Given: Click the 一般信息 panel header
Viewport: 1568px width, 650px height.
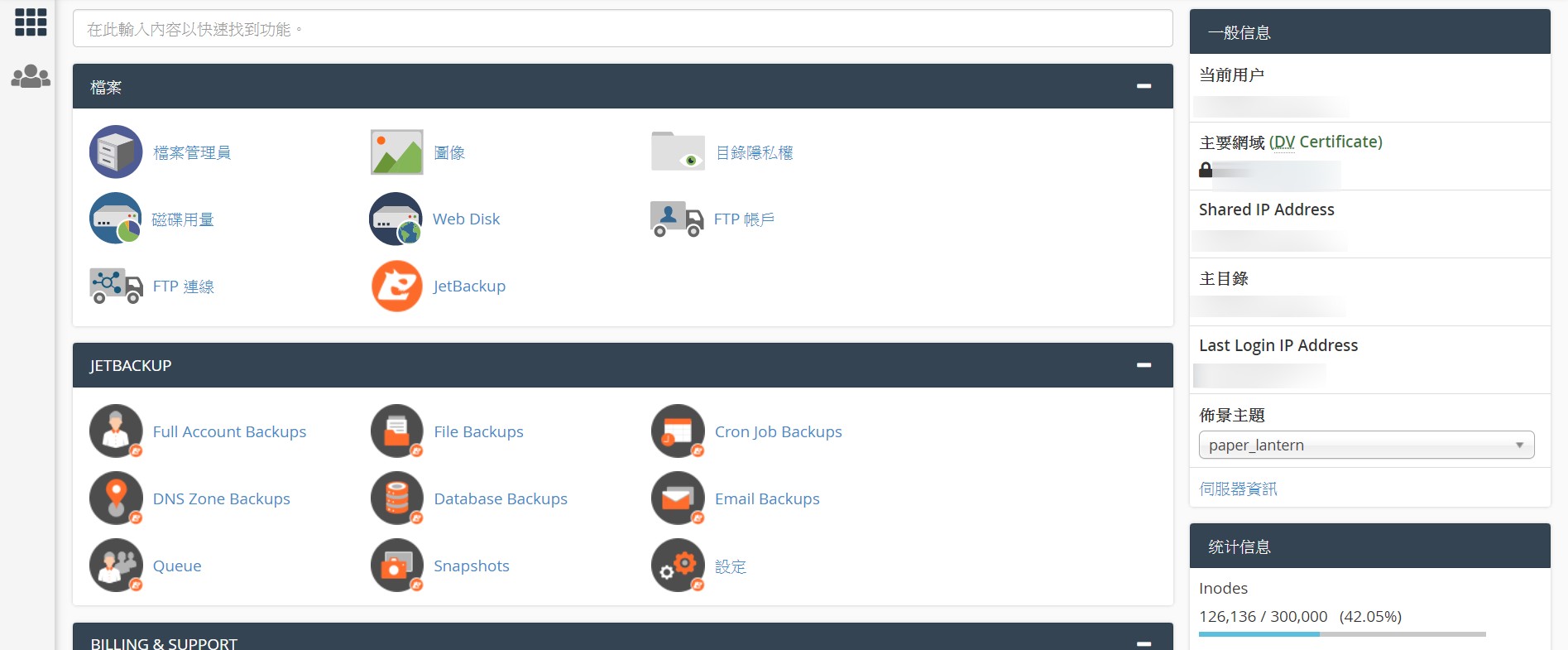Looking at the screenshot, I should 1370,32.
